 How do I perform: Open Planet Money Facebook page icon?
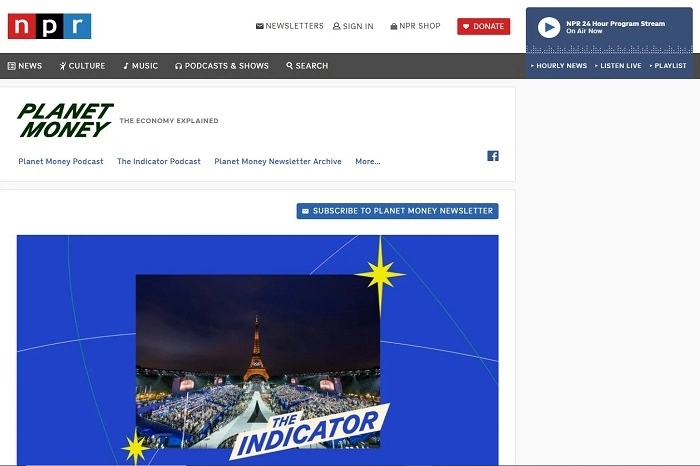(493, 156)
